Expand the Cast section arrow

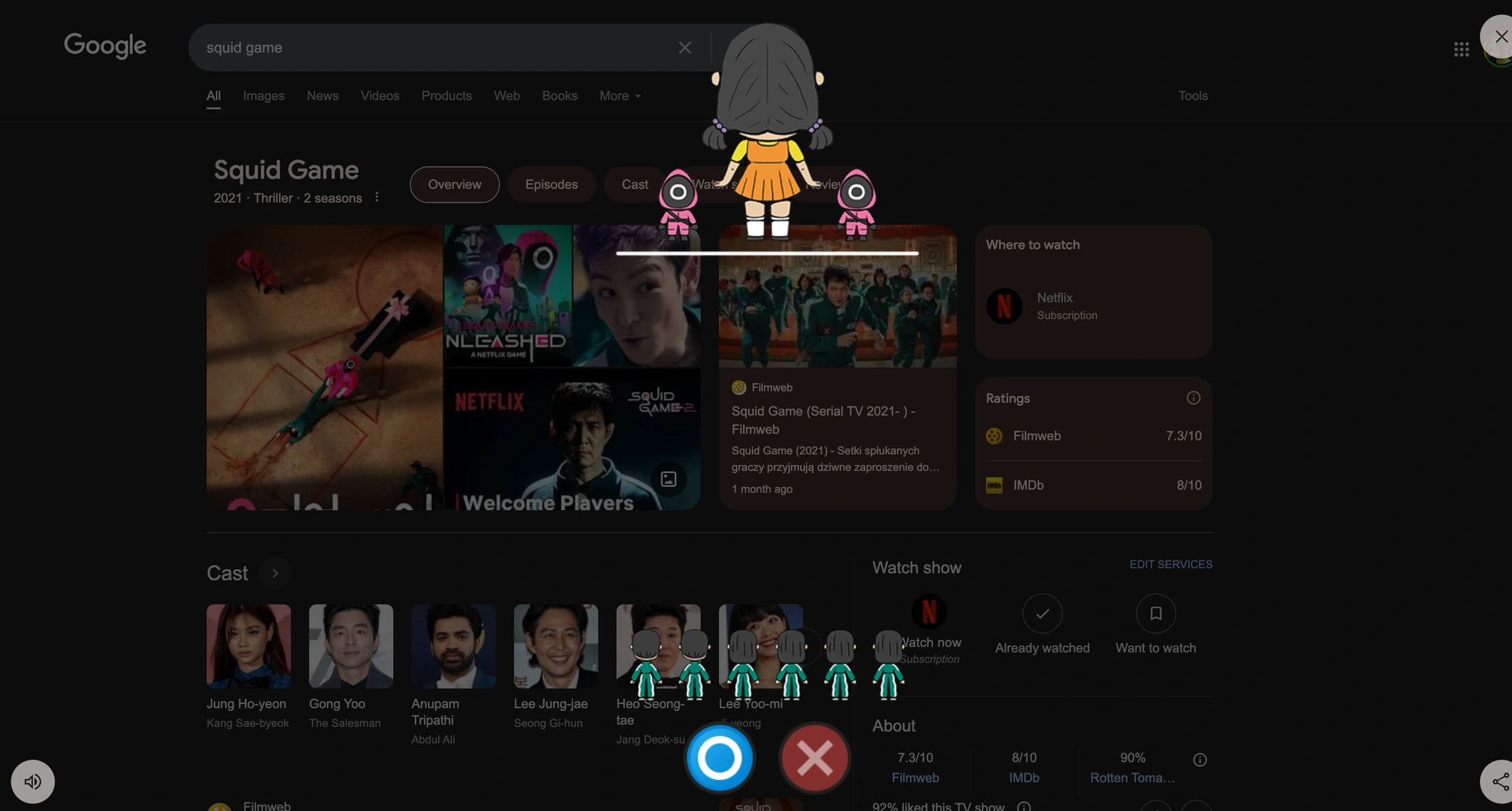click(x=275, y=573)
